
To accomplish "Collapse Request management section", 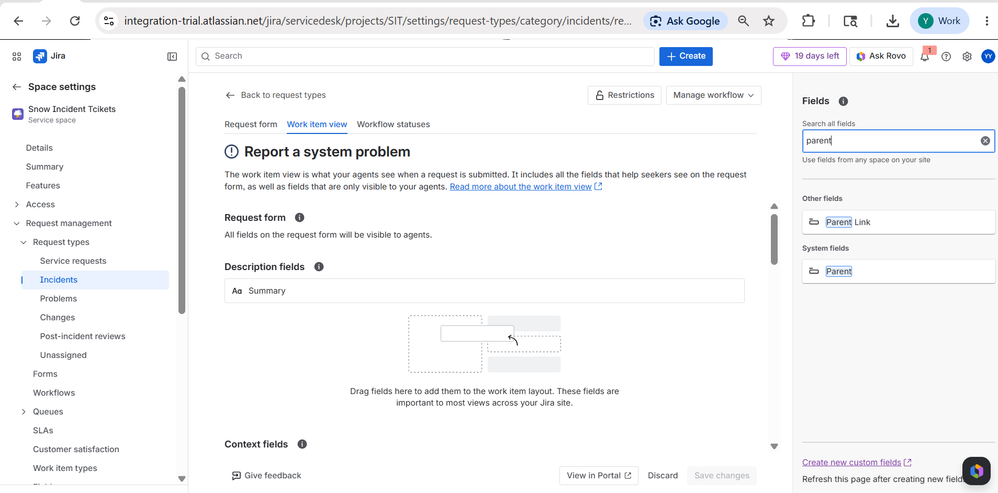I will pyautogui.click(x=17, y=223).
